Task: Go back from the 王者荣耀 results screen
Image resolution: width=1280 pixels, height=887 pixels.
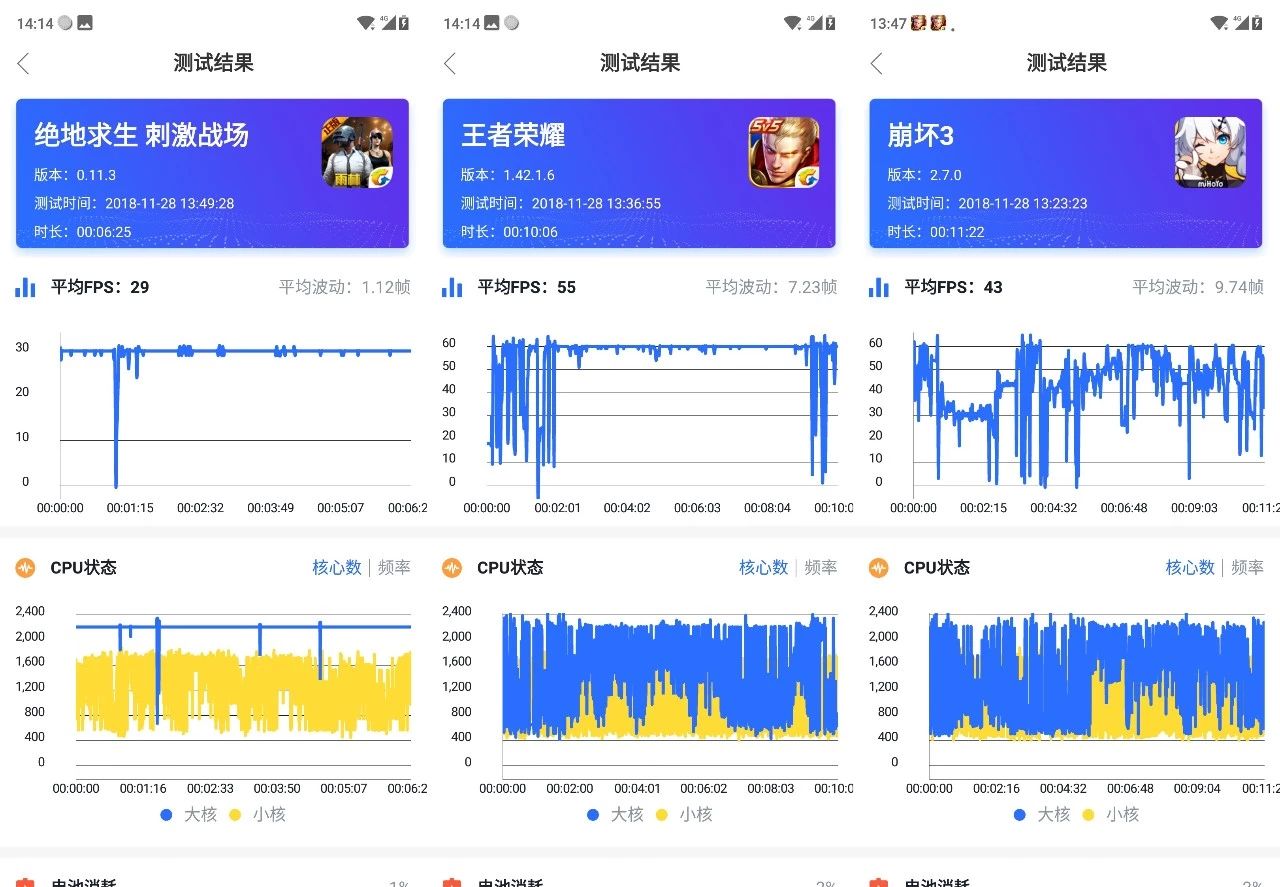Action: point(449,64)
